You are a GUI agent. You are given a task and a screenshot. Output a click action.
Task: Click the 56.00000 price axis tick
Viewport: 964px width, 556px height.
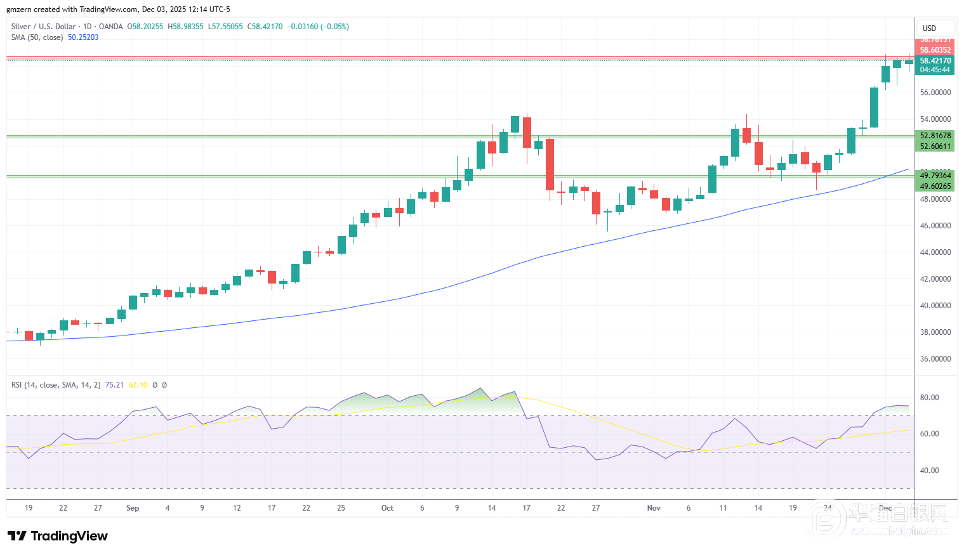(936, 93)
